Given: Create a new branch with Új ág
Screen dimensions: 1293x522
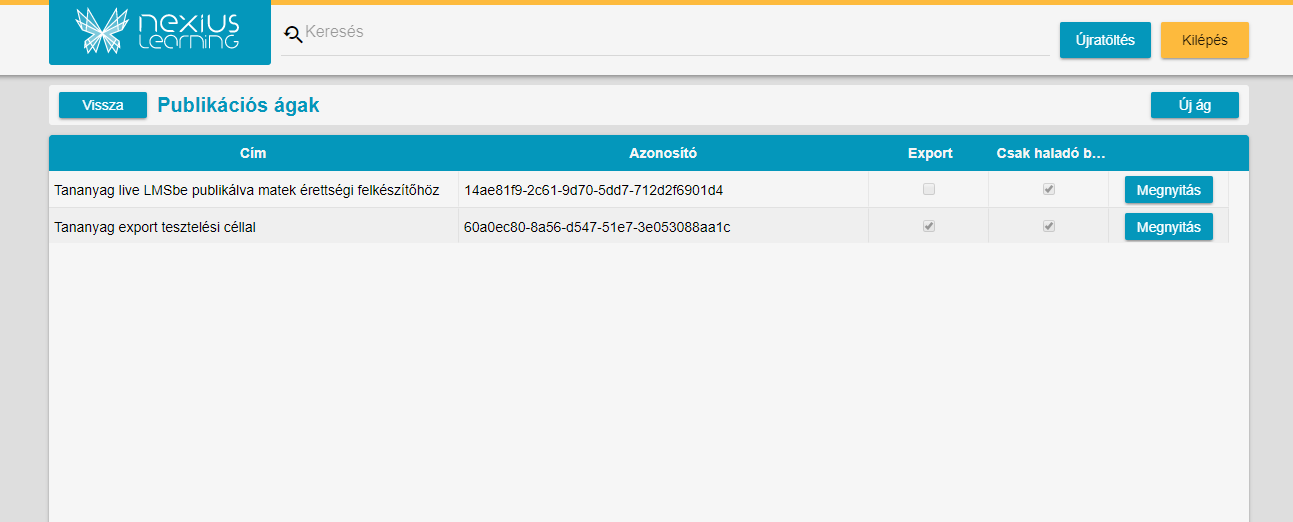Looking at the screenshot, I should point(1194,105).
